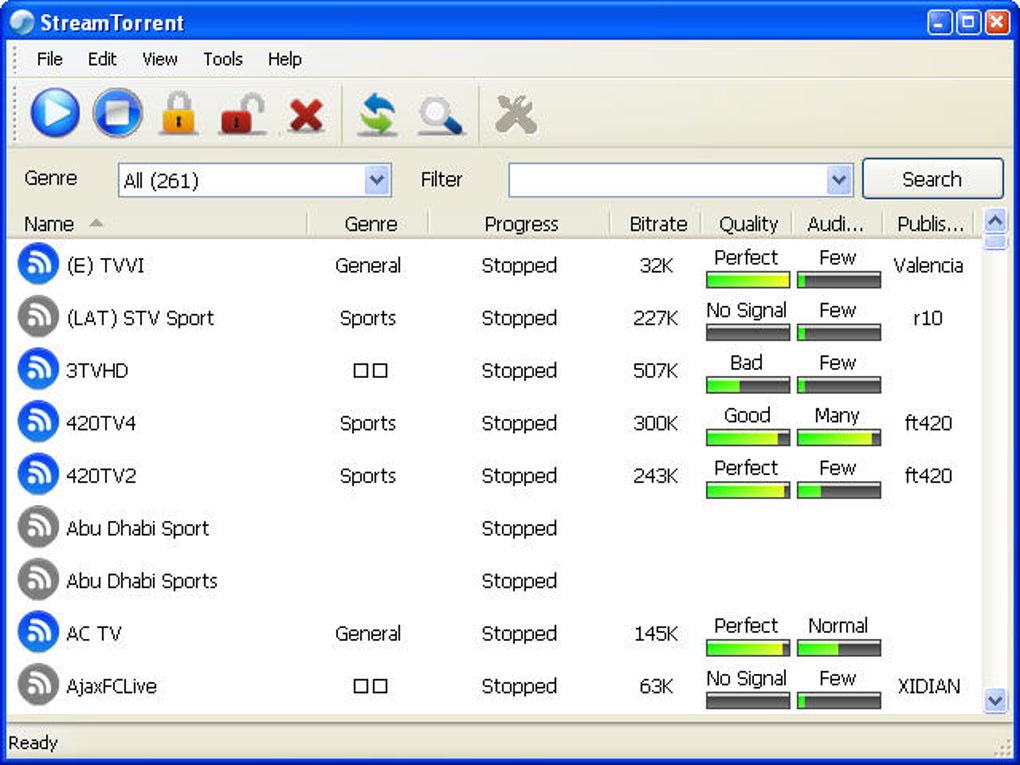The height and width of the screenshot is (765, 1020).
Task: Open the Tools menu
Action: click(x=222, y=59)
